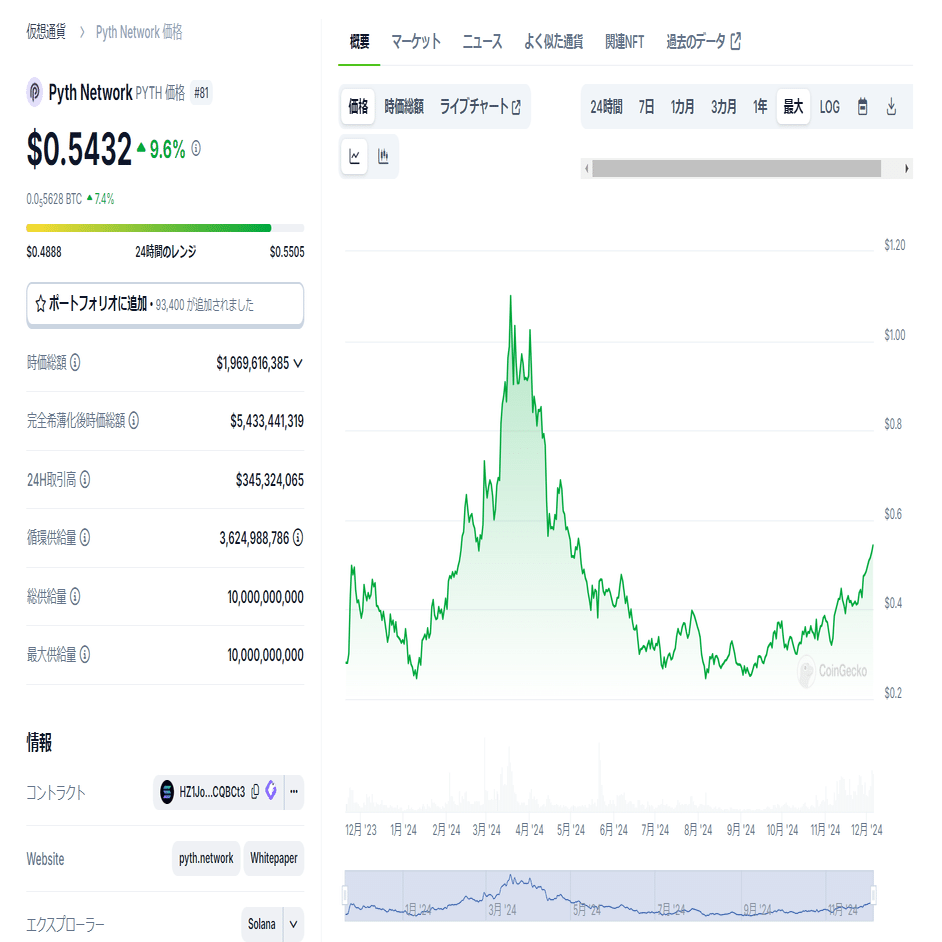This screenshot has height=942, width=942.
Task: Set chart range to 24時間
Action: (606, 107)
